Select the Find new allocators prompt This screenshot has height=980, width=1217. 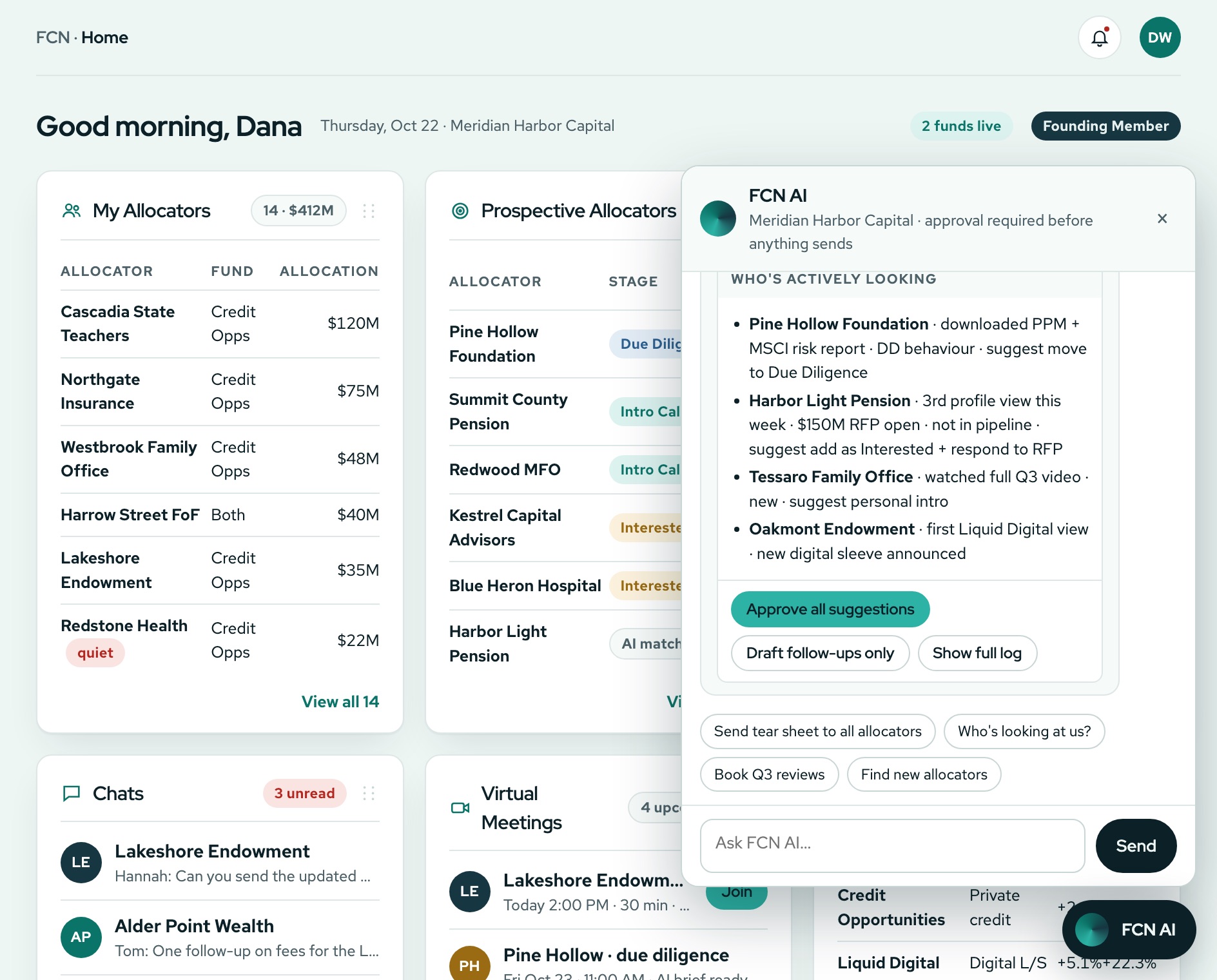924,774
